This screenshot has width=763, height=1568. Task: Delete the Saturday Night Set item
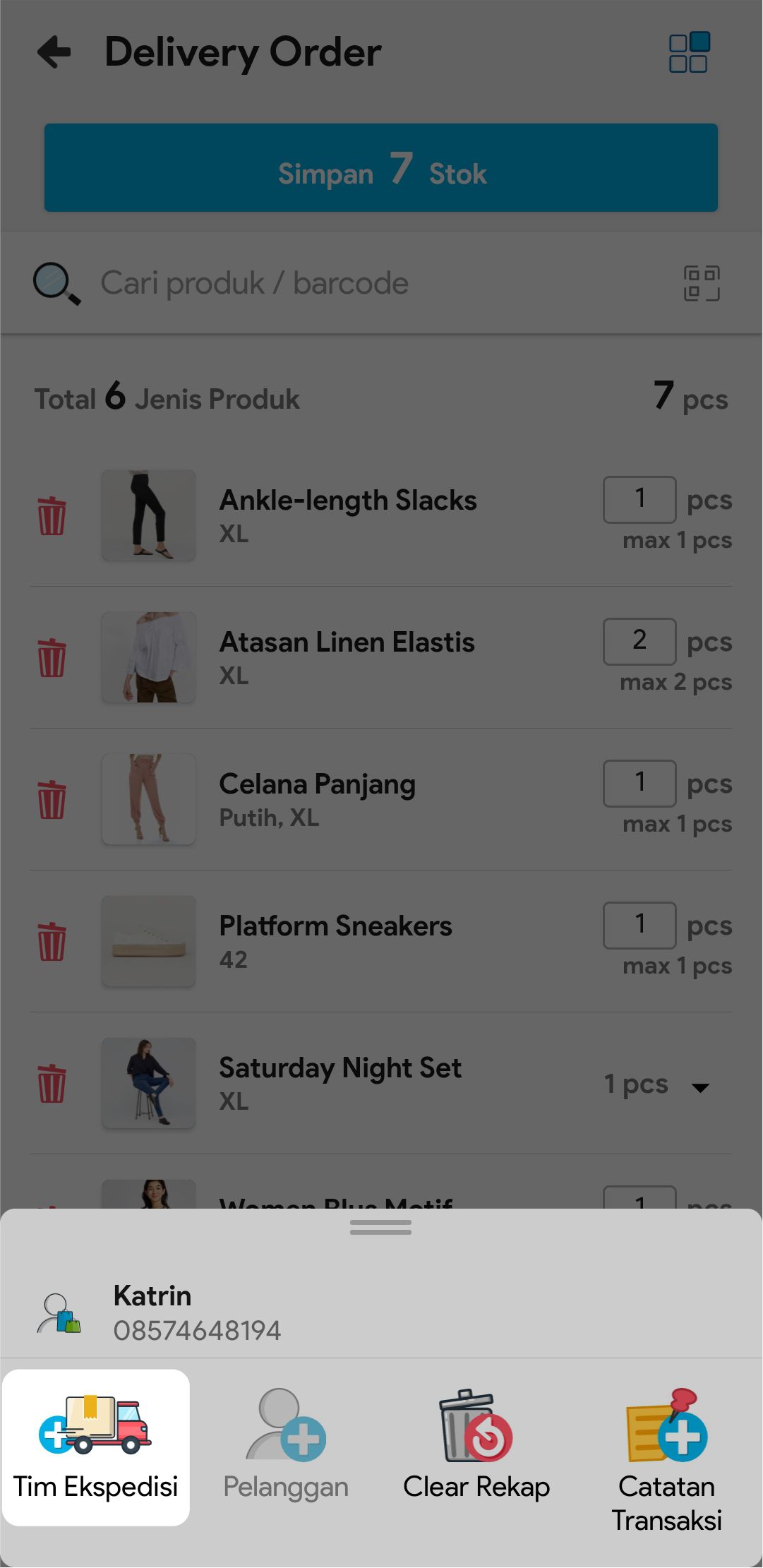[x=52, y=1084]
